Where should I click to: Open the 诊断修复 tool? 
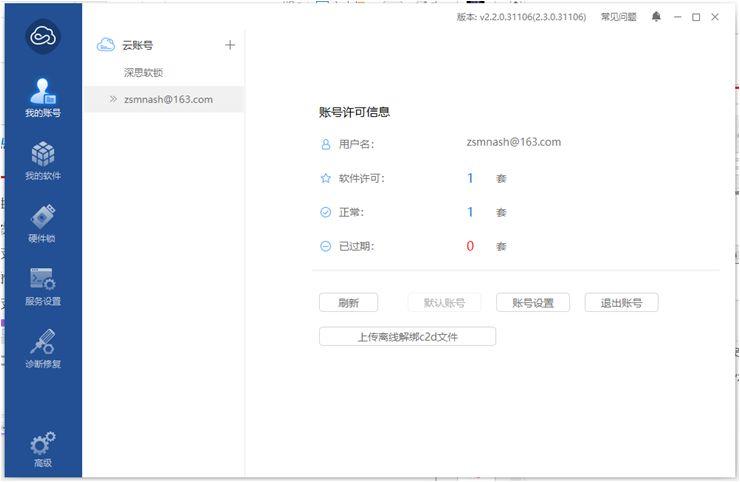point(43,349)
